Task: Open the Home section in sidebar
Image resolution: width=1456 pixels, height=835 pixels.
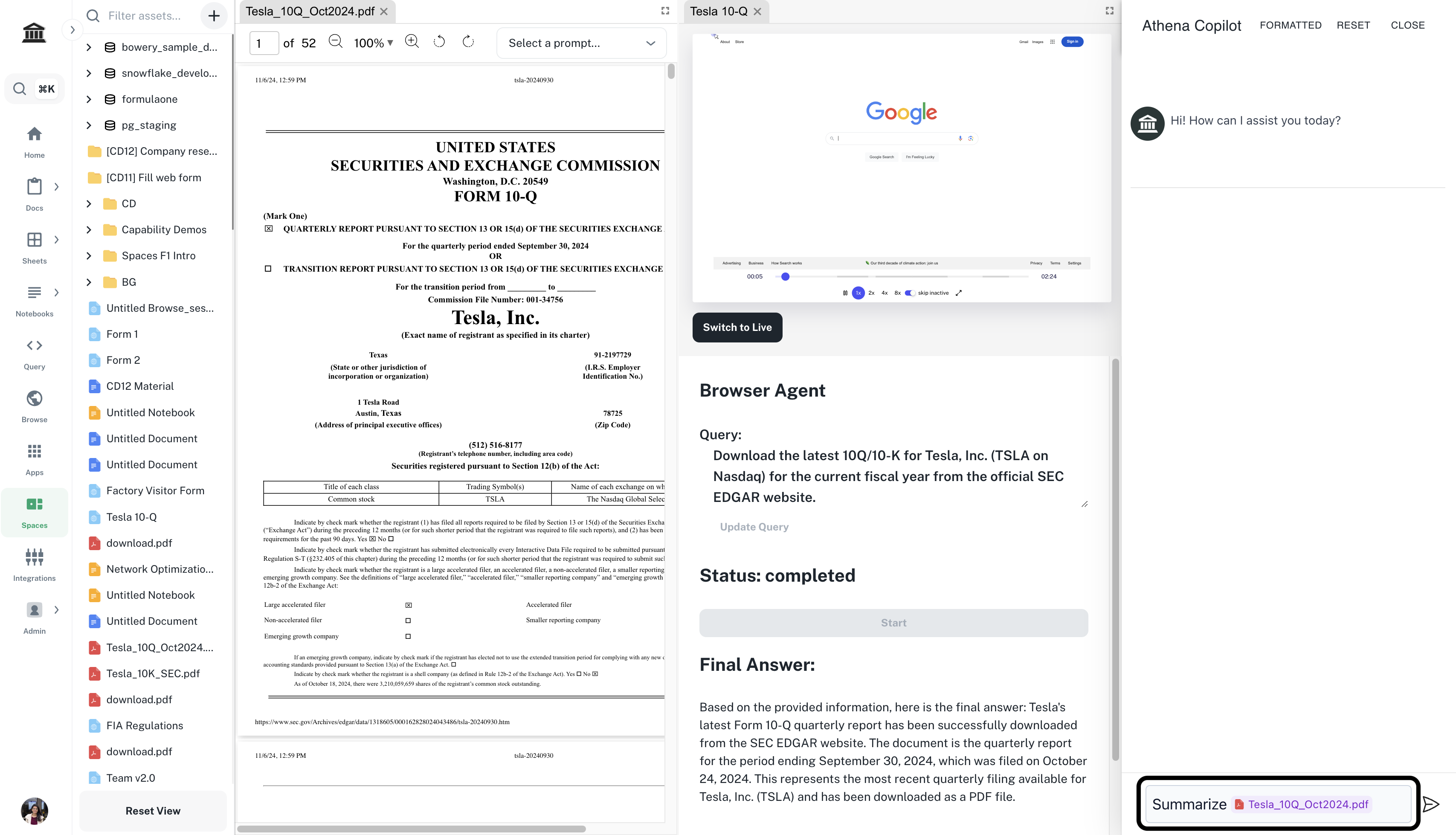Action: [35, 142]
